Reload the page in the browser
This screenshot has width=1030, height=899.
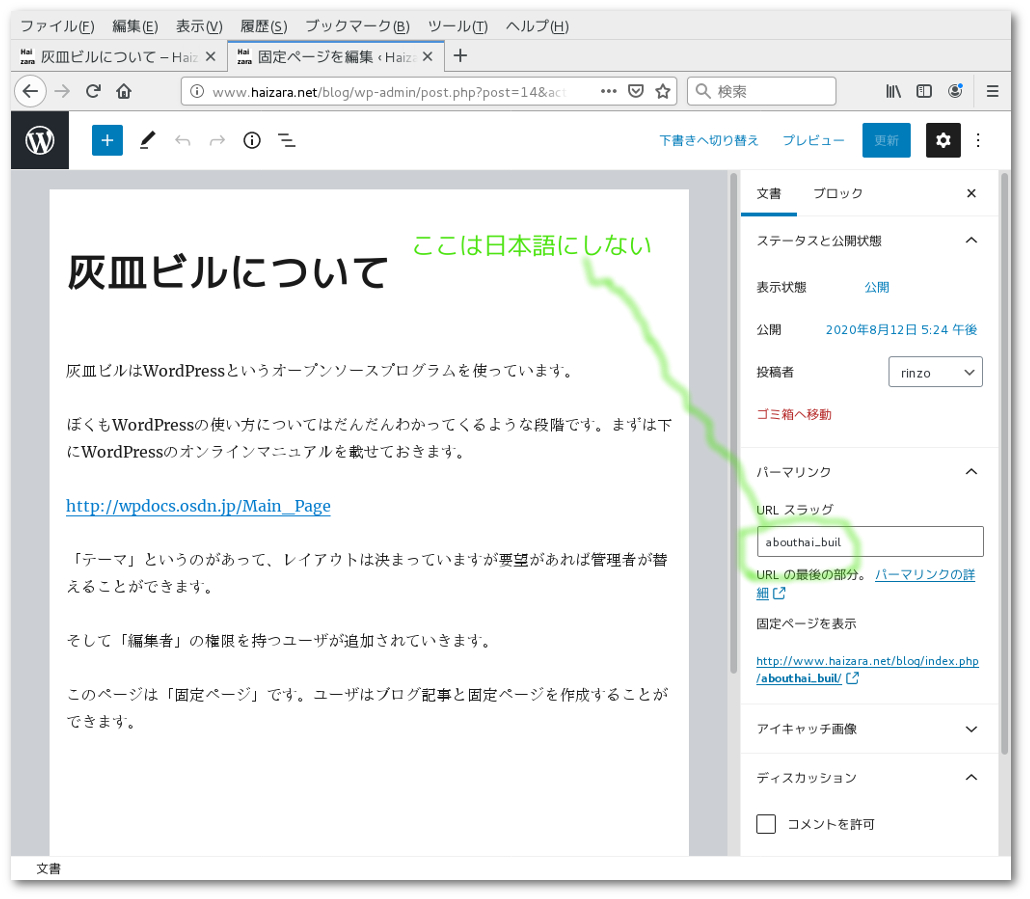(x=93, y=91)
